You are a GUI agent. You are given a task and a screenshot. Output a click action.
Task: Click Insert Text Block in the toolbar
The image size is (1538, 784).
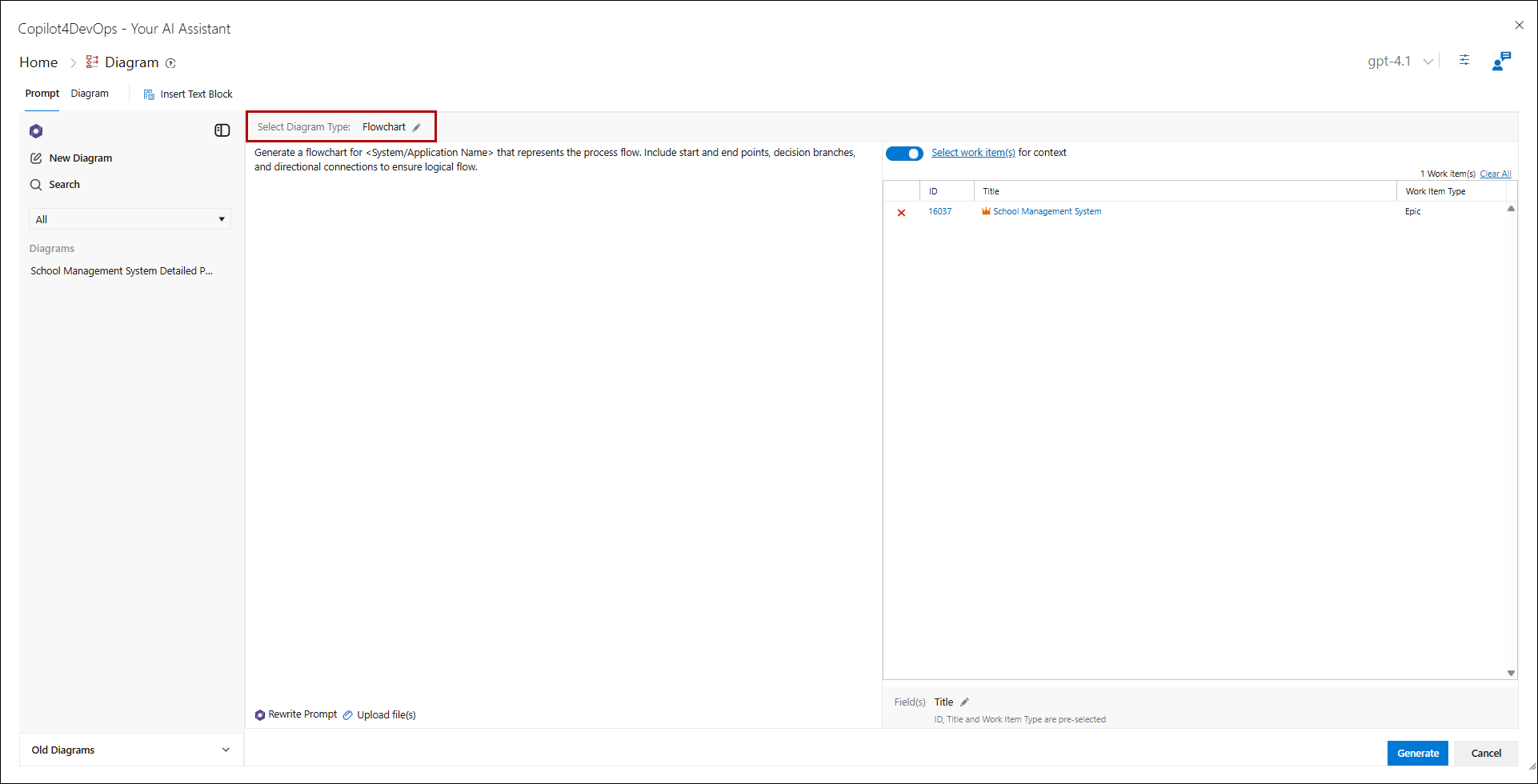click(x=188, y=94)
